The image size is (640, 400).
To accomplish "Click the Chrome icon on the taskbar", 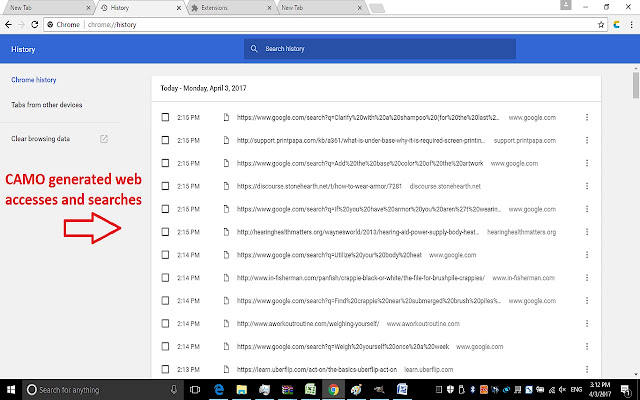I will tap(333, 389).
